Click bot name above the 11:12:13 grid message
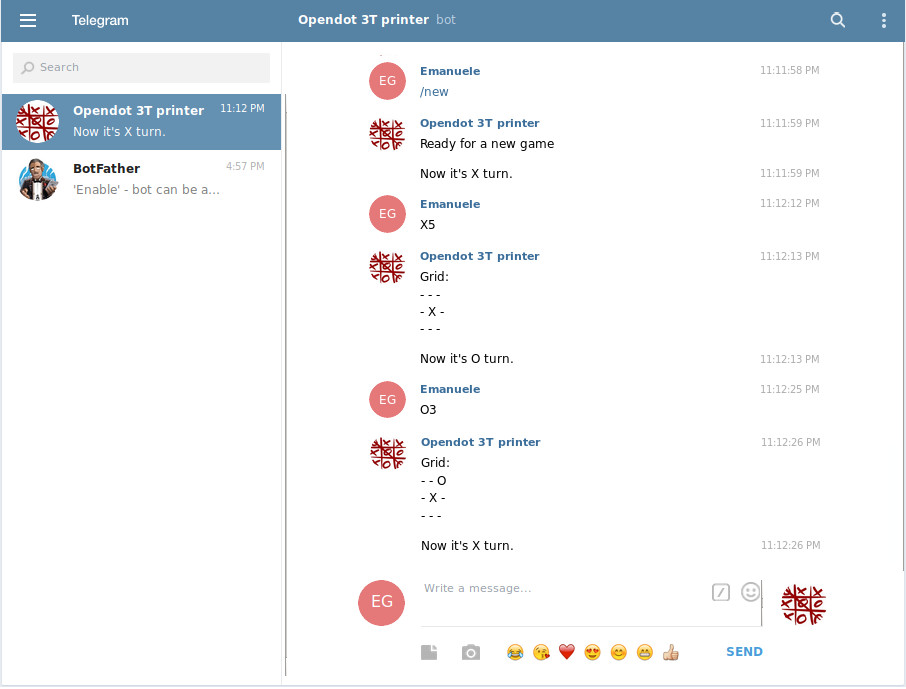The image size is (906, 689). pos(480,256)
